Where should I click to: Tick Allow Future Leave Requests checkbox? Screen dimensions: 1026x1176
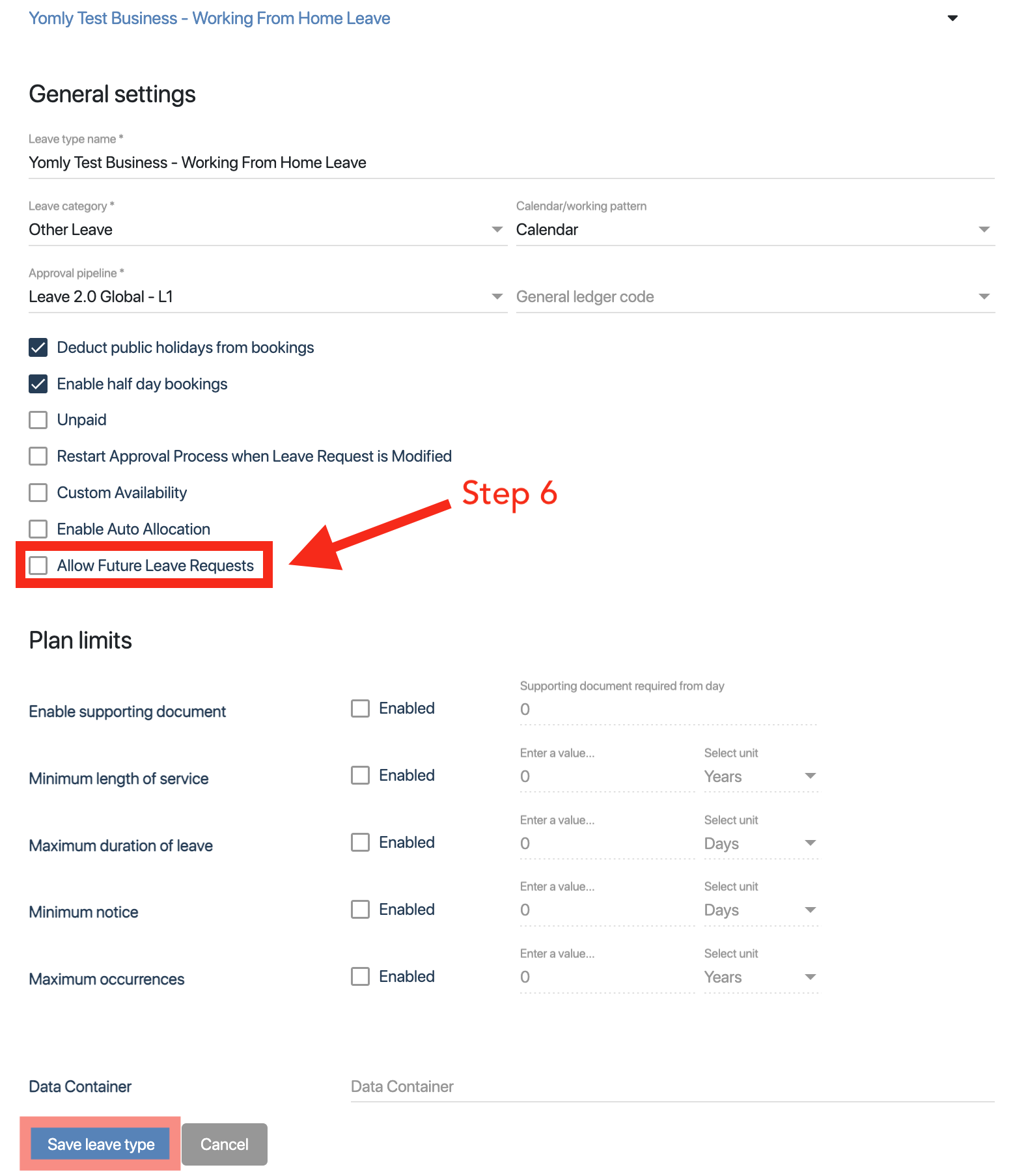[x=38, y=566]
